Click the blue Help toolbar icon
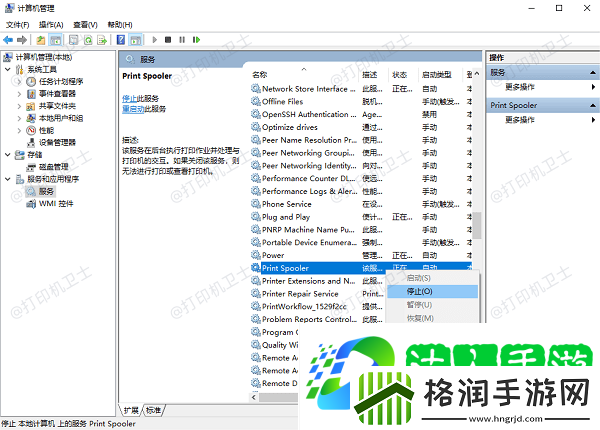This screenshot has width=600, height=430. click(x=121, y=40)
